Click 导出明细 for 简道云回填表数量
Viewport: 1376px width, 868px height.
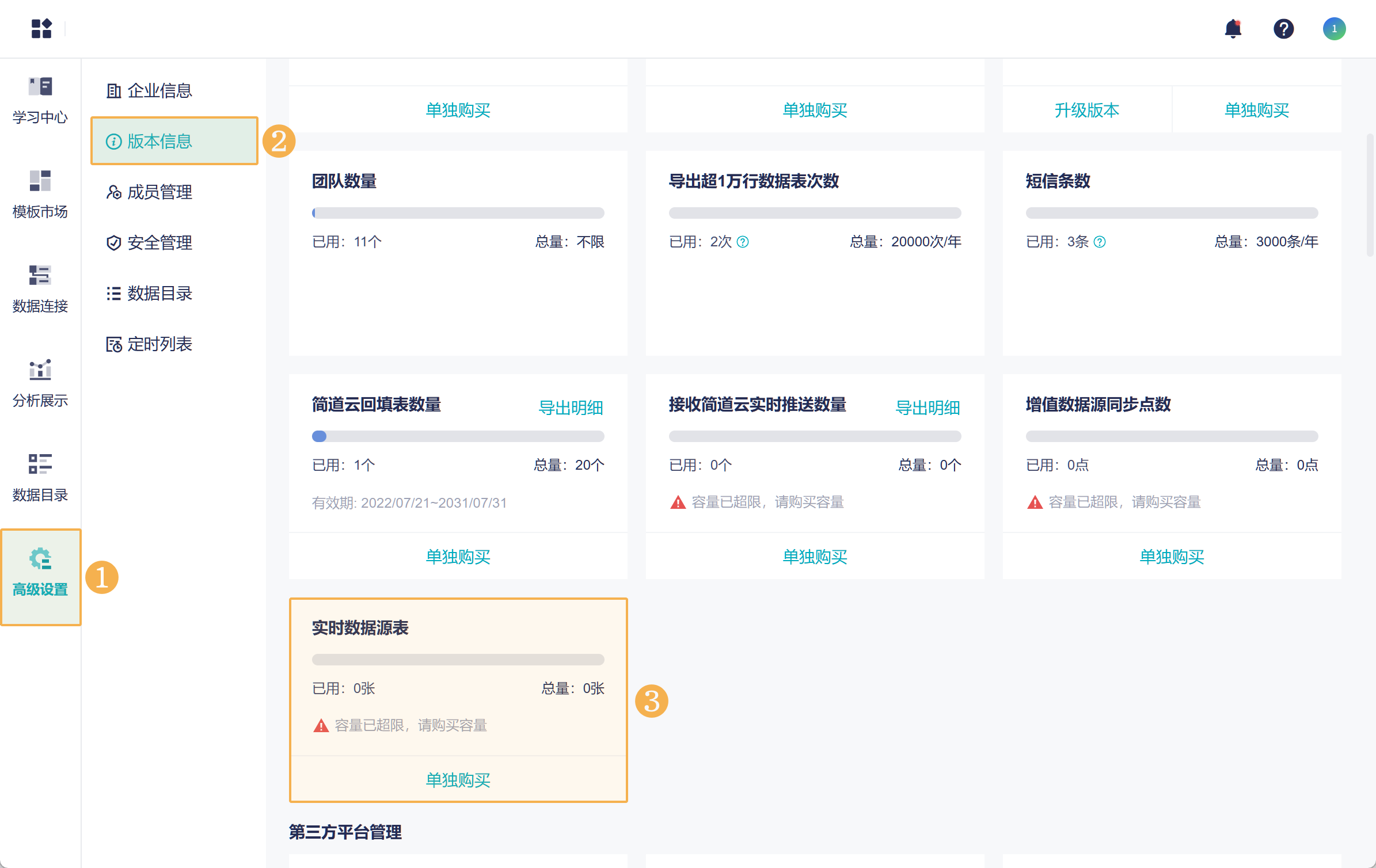[570, 408]
